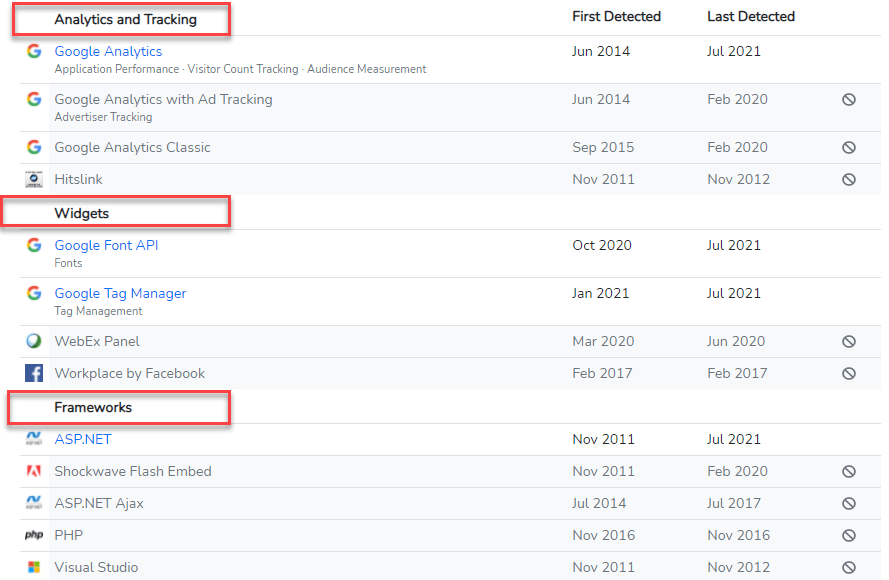This screenshot has height=580, width=889.
Task: Click the First Detected column header
Action: point(616,16)
